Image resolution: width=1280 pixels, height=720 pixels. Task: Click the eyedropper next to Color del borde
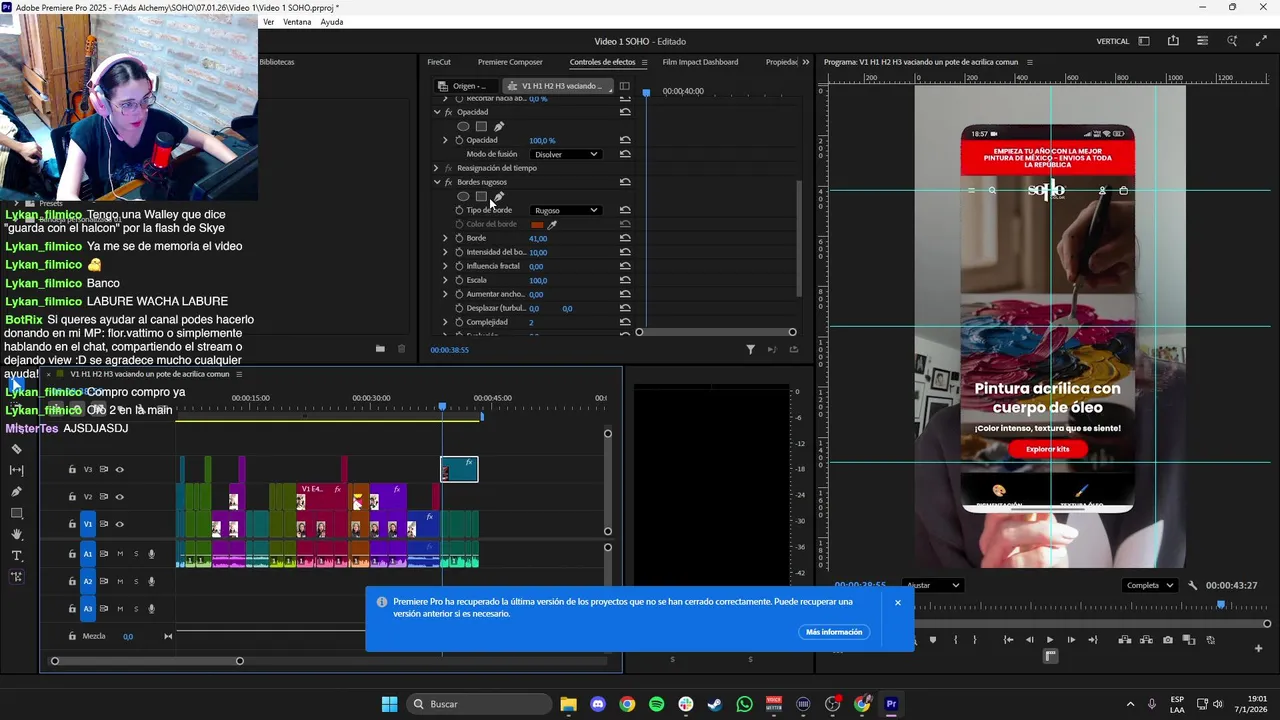click(x=552, y=224)
